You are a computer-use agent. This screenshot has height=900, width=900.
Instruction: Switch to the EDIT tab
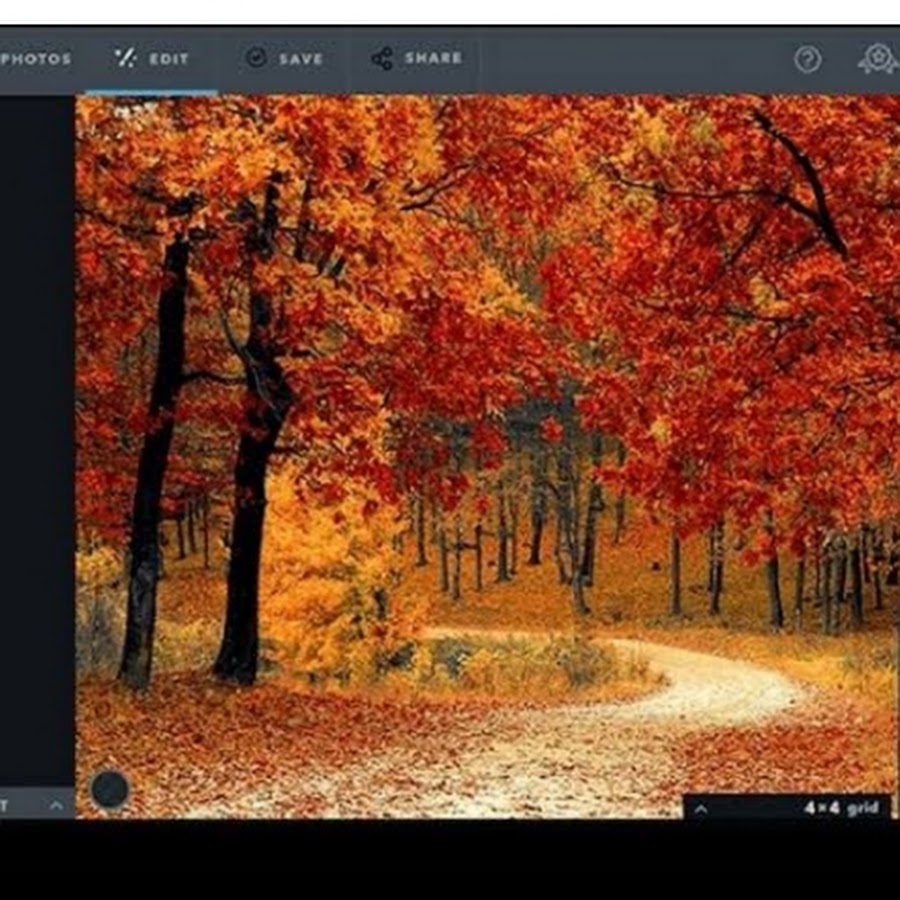click(152, 59)
